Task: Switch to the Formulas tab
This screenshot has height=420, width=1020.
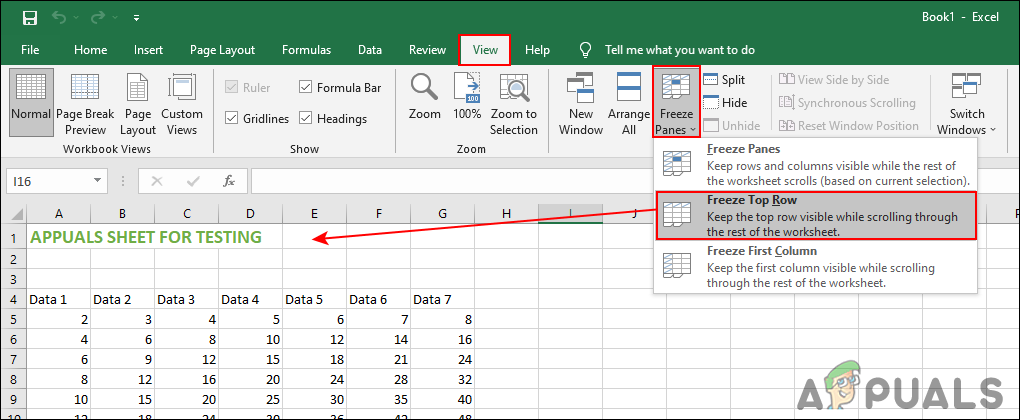Action: pyautogui.click(x=306, y=50)
